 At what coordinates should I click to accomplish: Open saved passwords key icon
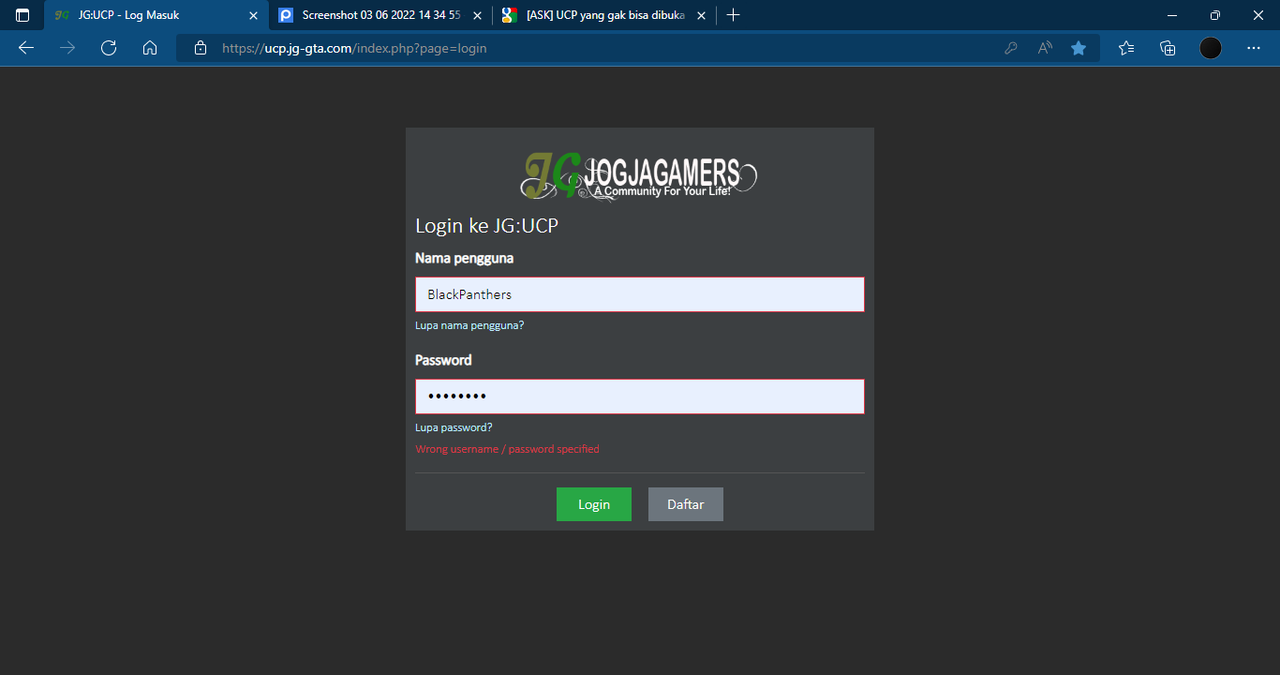click(1011, 47)
